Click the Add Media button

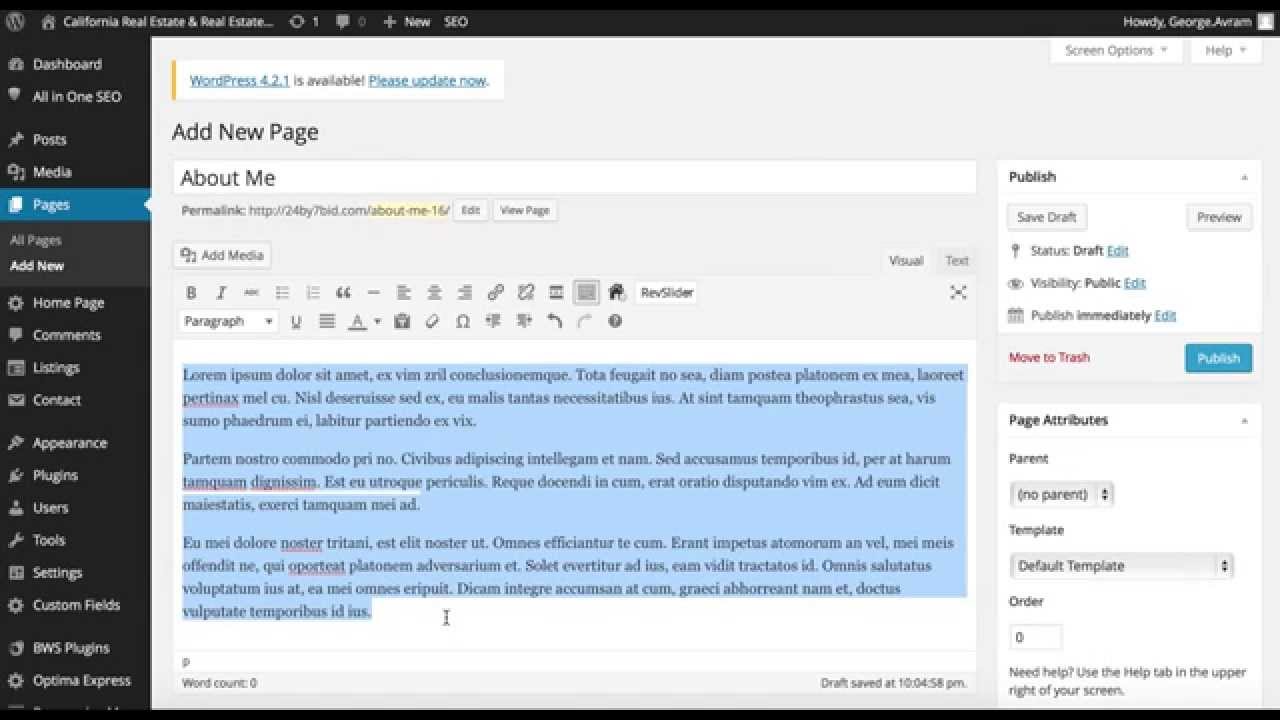pyautogui.click(x=222, y=255)
